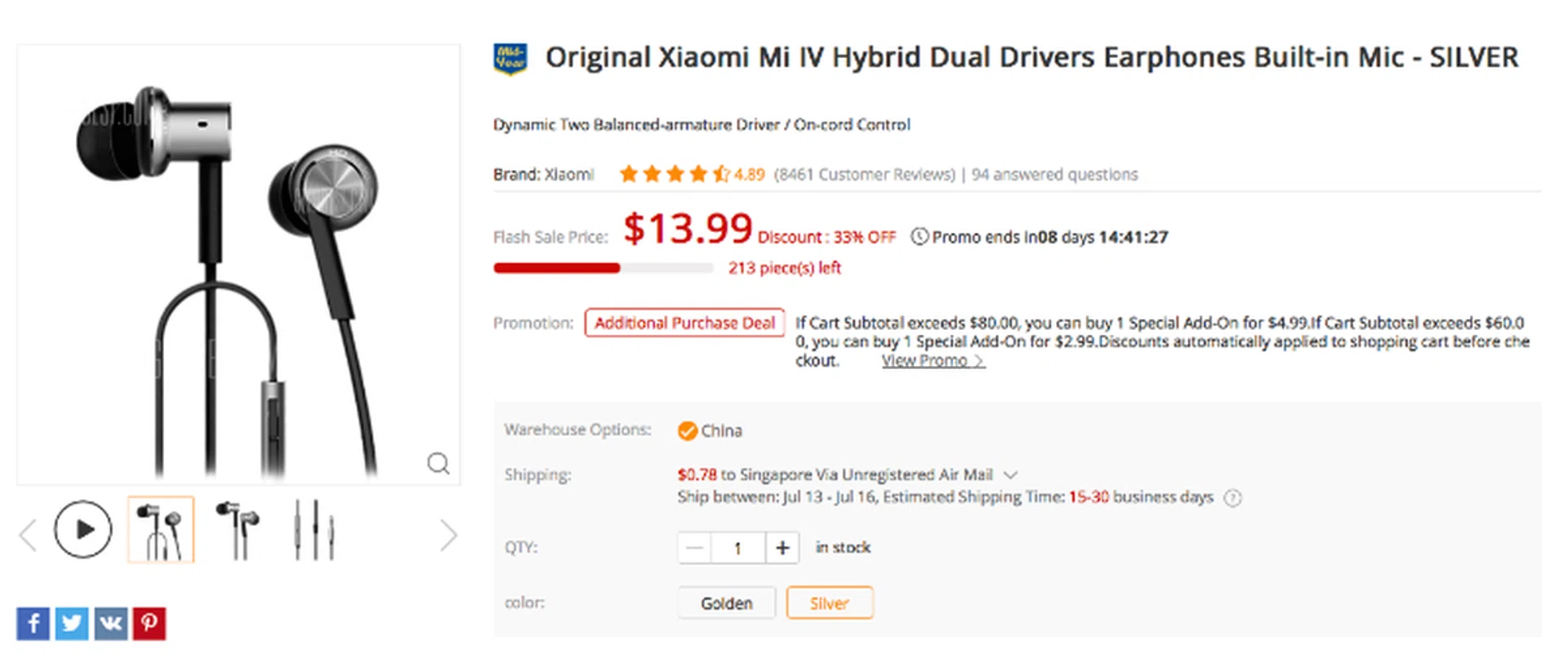This screenshot has width=1568, height=664.
Task: Select third thumbnail showing cord control
Action: 314,530
